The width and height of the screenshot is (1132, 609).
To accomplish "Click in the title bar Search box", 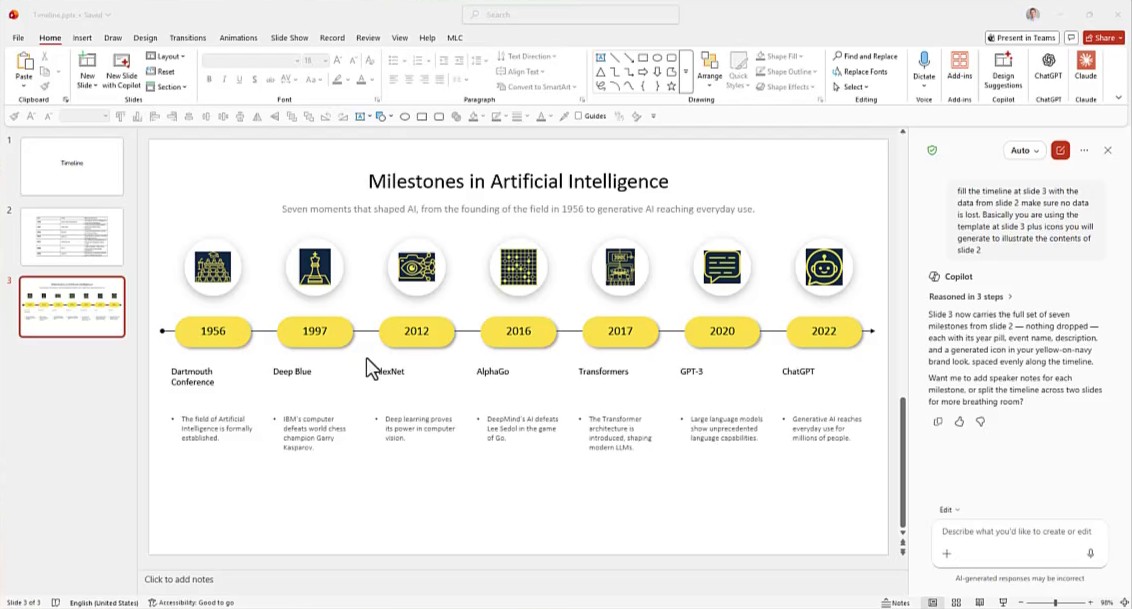I will (x=570, y=14).
